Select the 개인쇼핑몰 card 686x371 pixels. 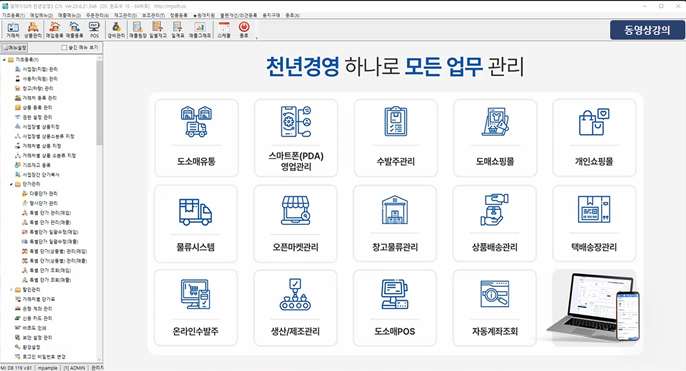click(594, 138)
